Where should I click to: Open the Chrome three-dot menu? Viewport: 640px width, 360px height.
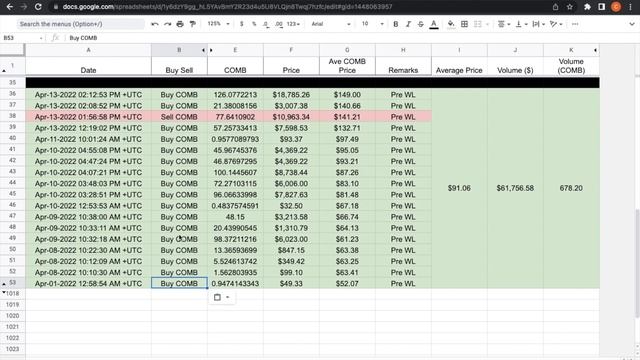click(x=631, y=7)
